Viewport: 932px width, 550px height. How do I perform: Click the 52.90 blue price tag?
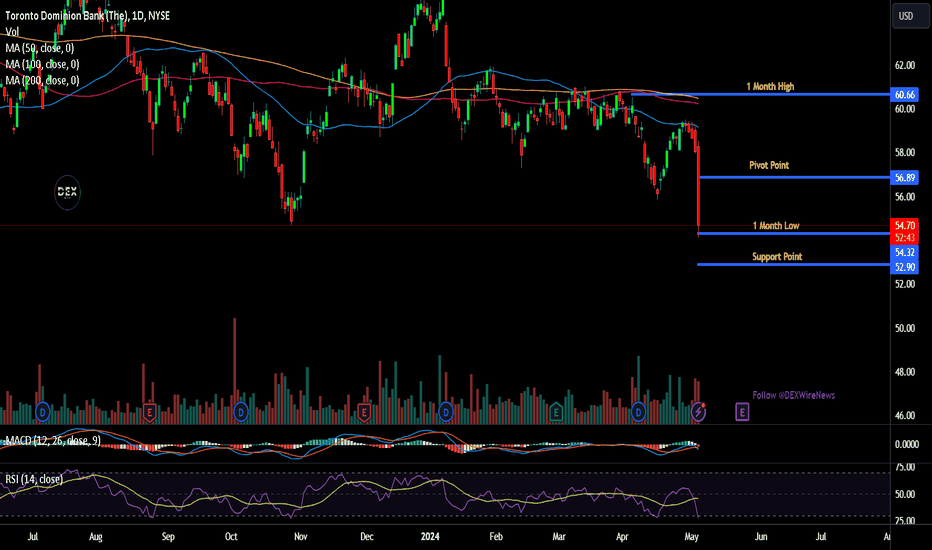(x=905, y=267)
